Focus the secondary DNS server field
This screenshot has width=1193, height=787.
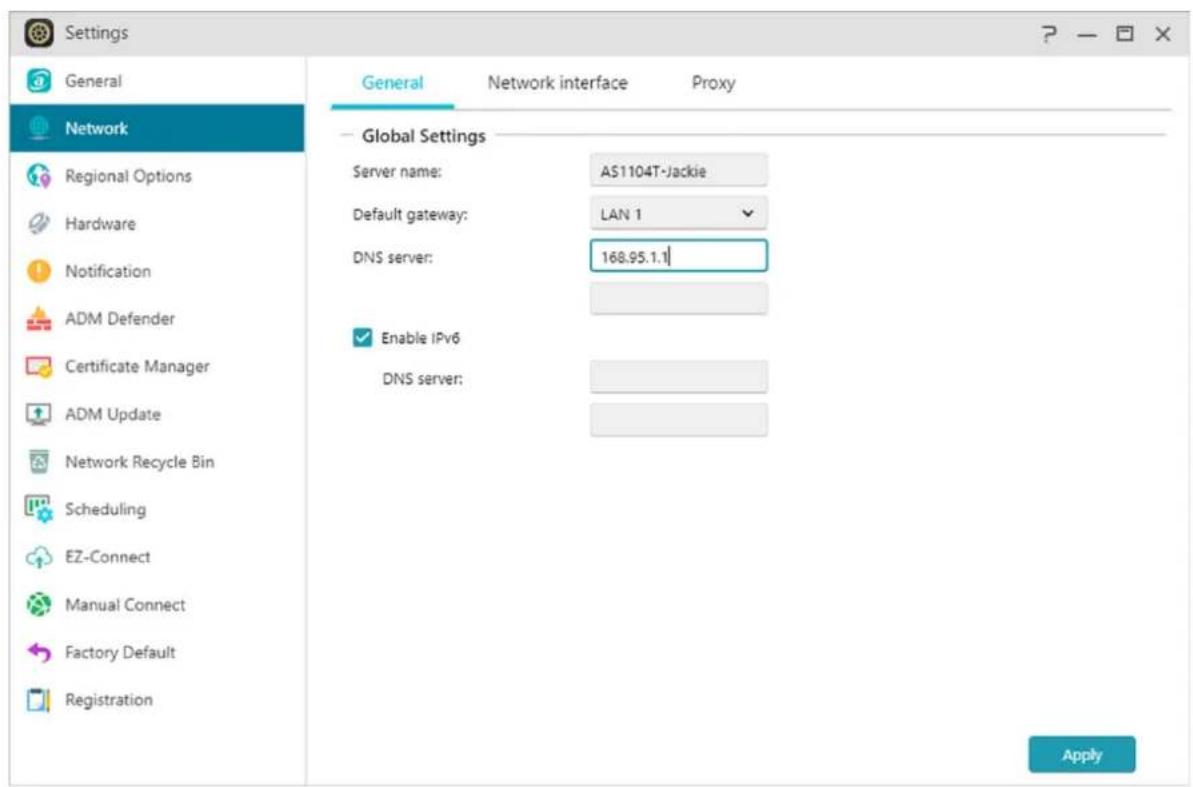tap(678, 299)
